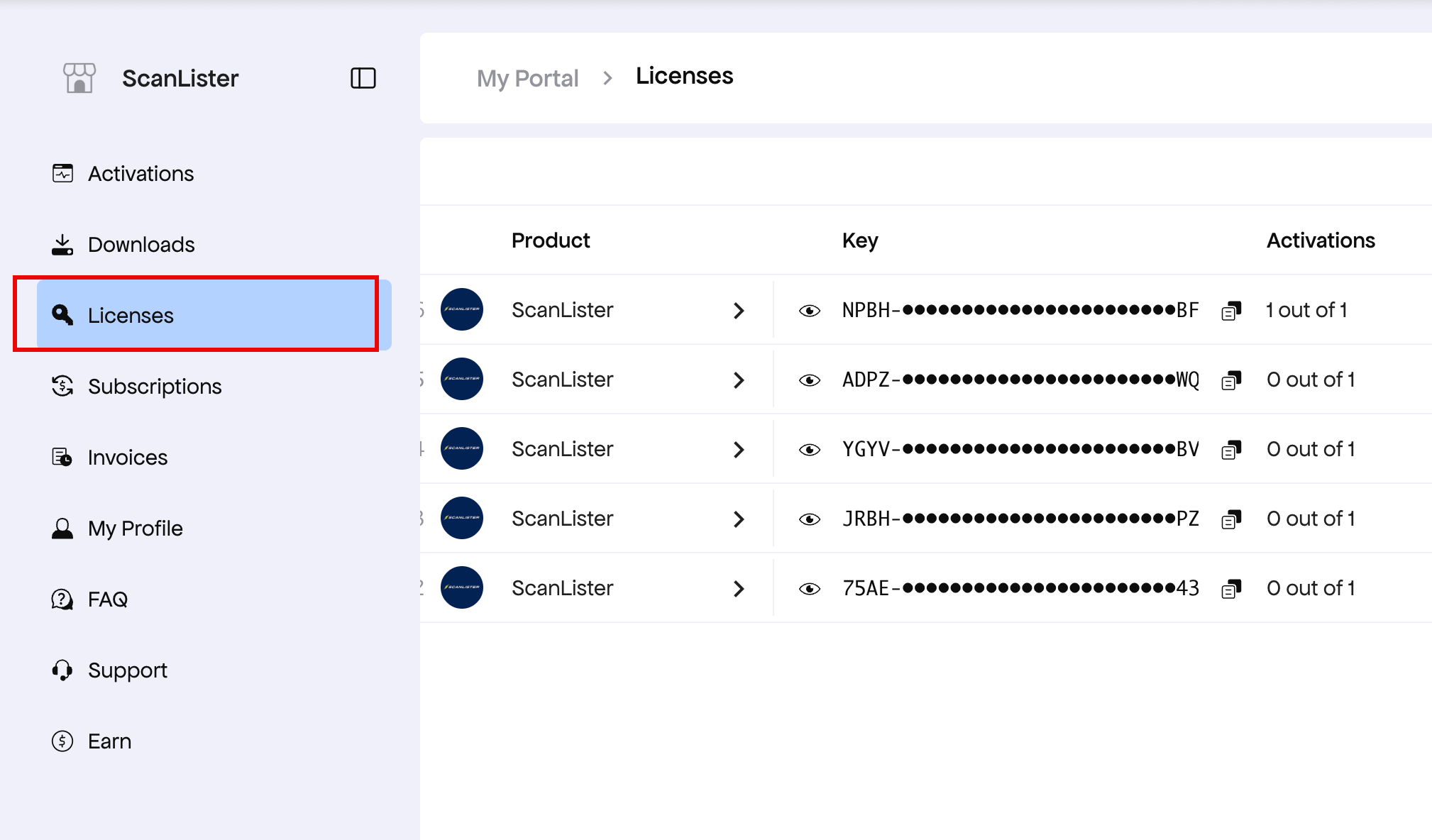1432x840 pixels.
Task: Click the My Portal breadcrumb link
Action: pyautogui.click(x=528, y=78)
